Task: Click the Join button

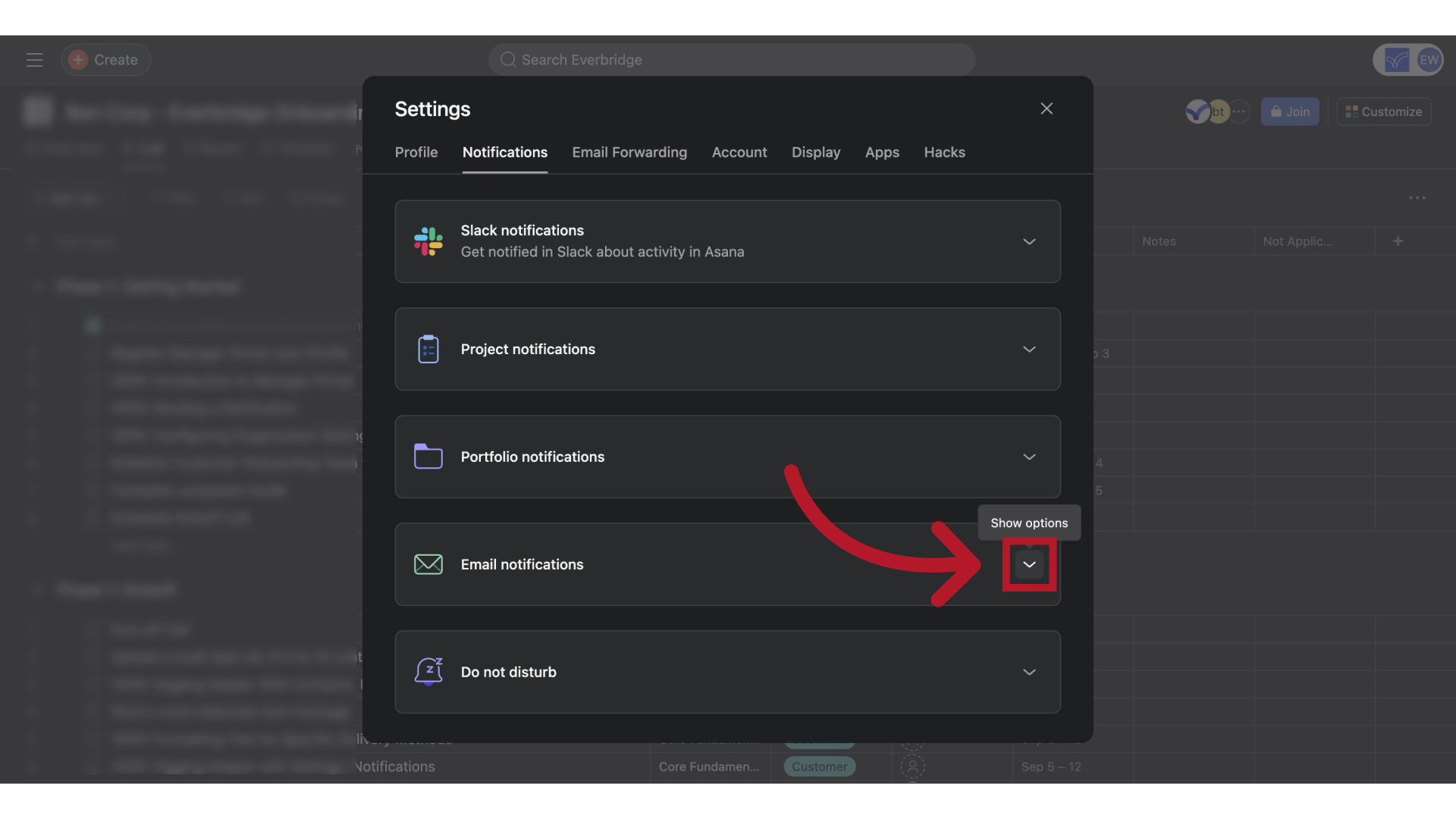Action: pos(1290,111)
